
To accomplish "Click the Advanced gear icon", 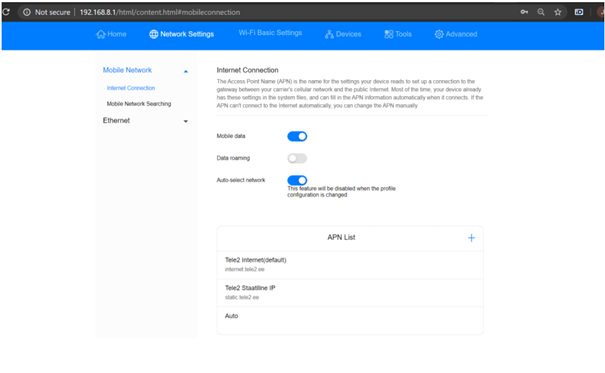I will (439, 34).
